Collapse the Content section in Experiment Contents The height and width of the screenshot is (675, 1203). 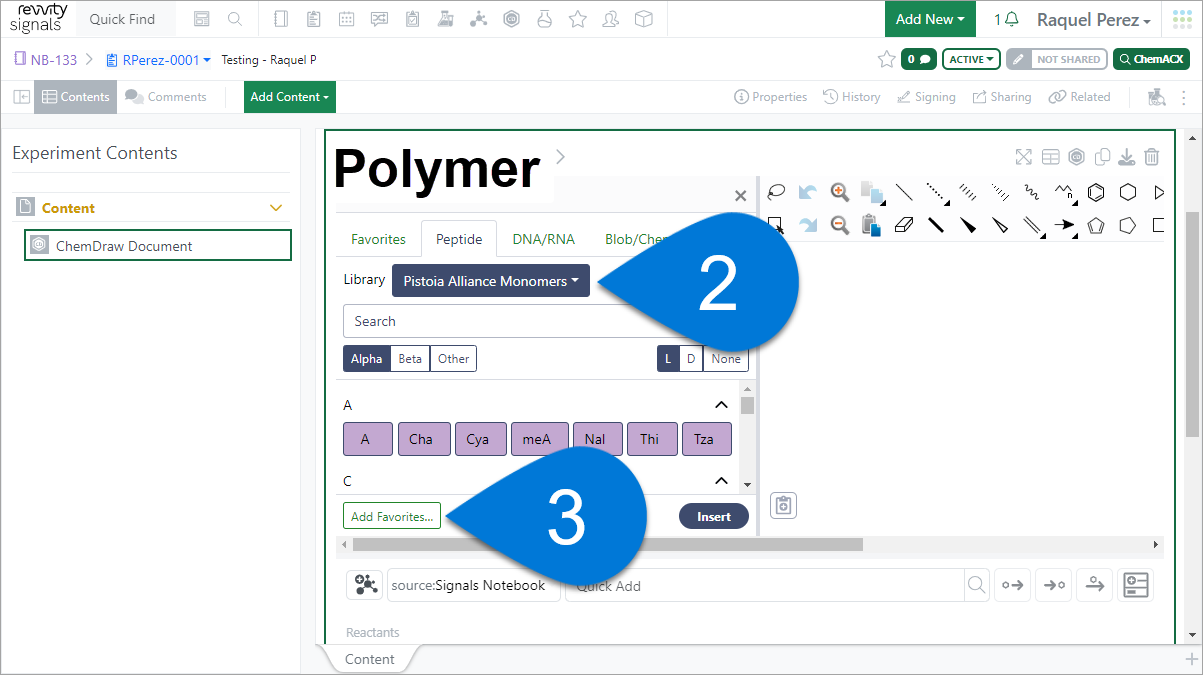(x=277, y=208)
